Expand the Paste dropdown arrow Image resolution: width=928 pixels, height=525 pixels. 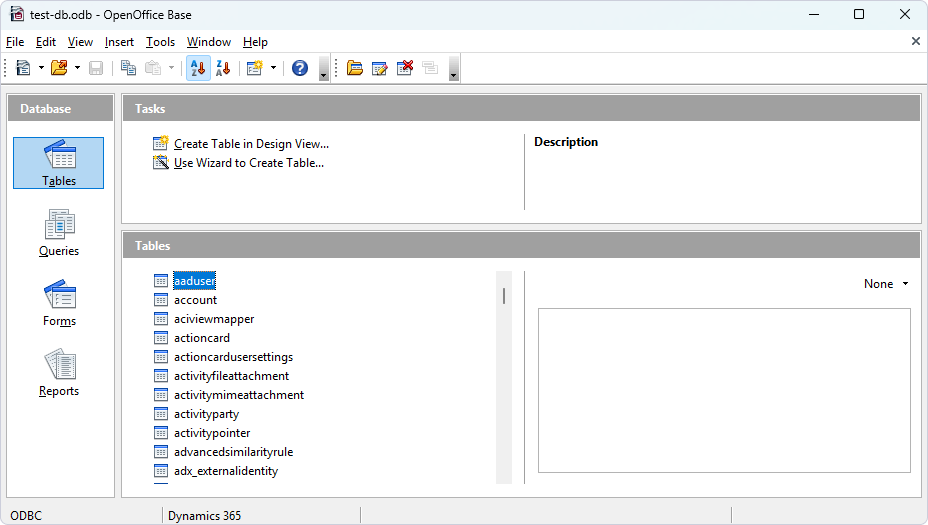click(x=172, y=68)
